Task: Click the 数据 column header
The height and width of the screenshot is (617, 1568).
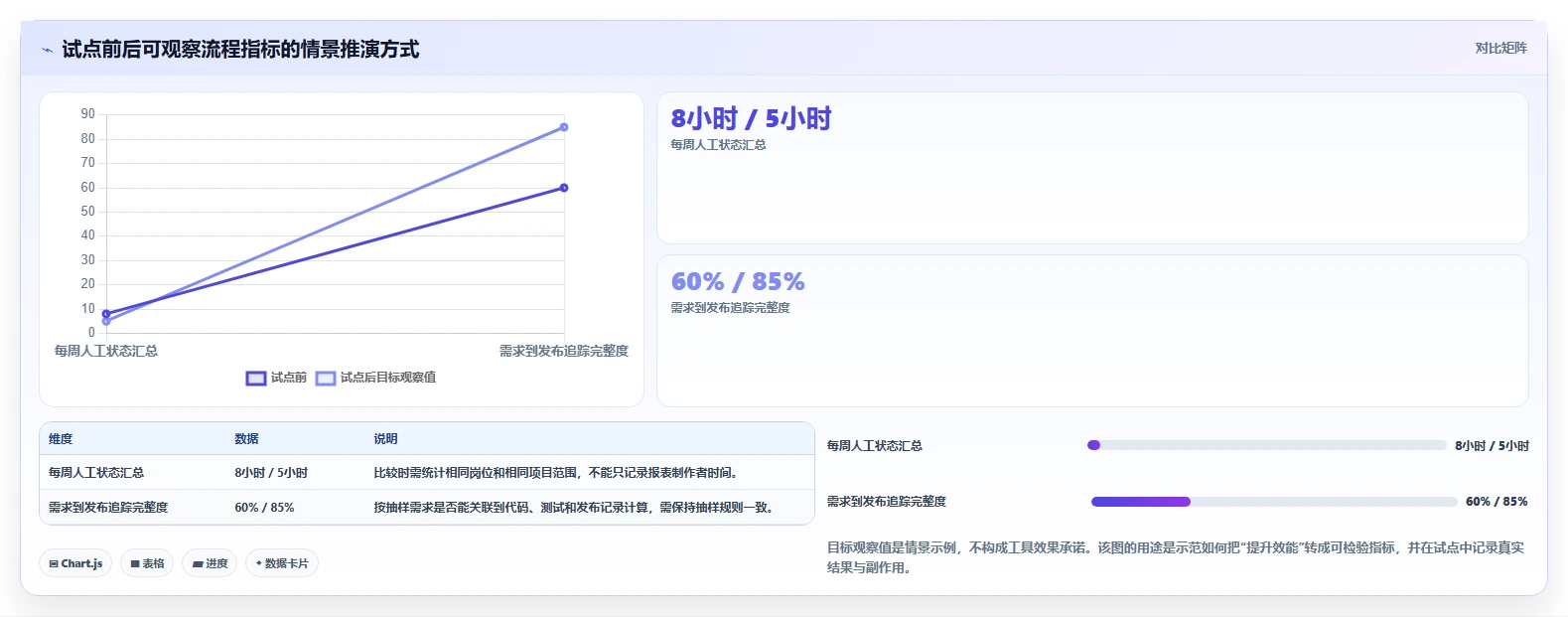Action: coord(246,439)
